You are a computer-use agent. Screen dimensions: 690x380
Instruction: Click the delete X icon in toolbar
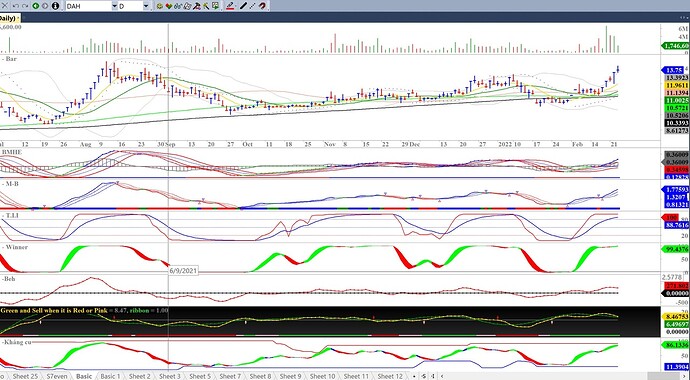coord(5,6)
